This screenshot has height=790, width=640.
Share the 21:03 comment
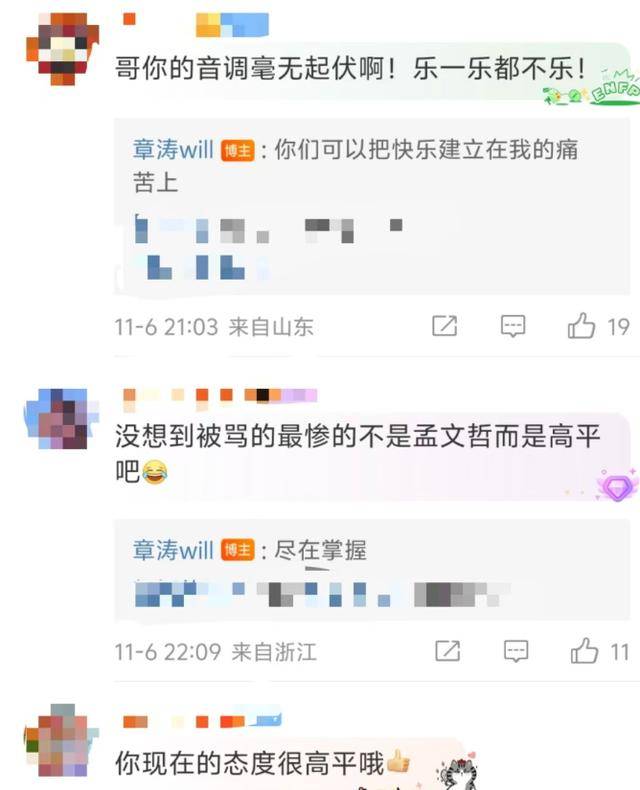444,326
